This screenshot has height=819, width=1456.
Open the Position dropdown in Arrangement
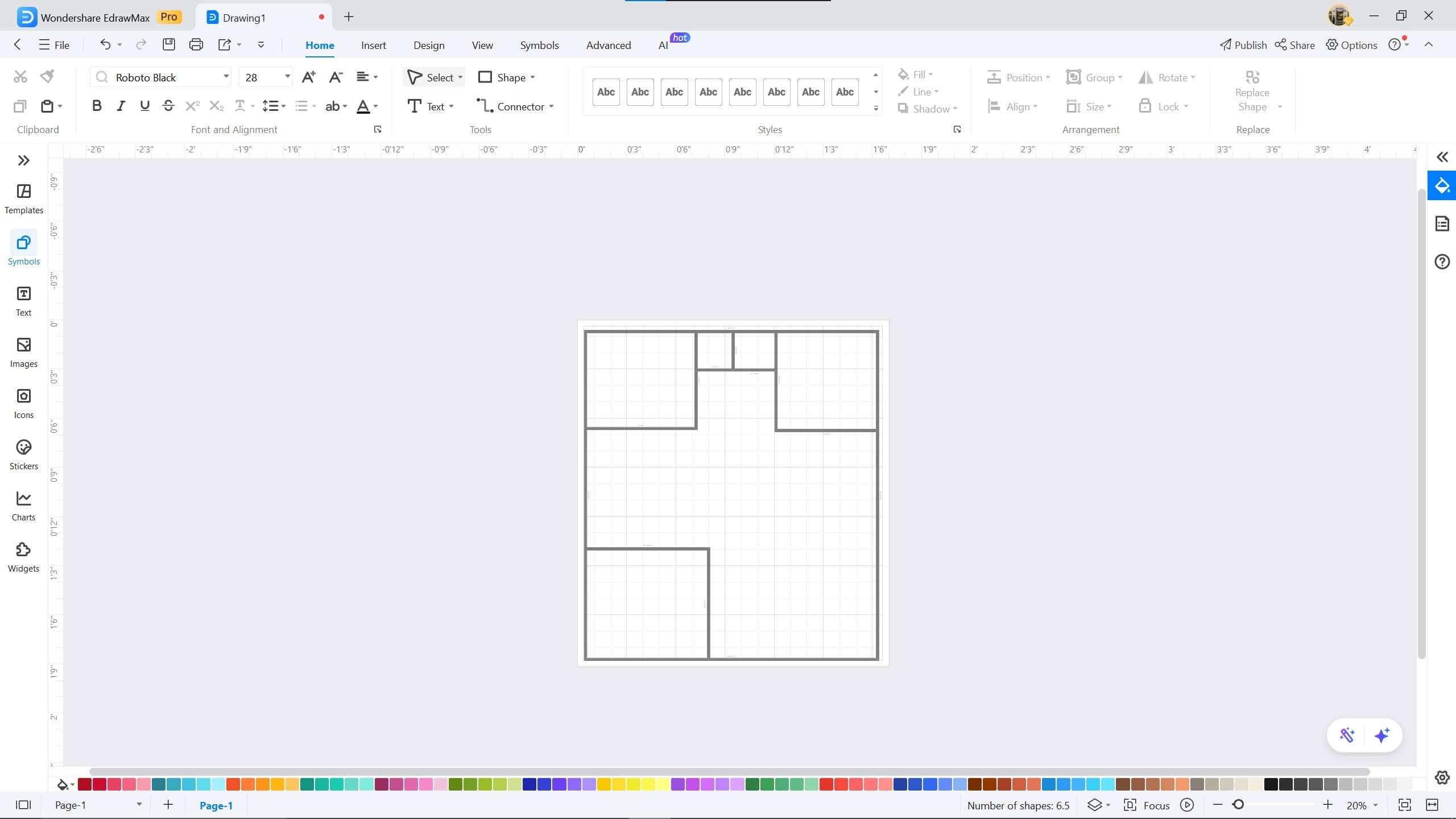click(1018, 77)
